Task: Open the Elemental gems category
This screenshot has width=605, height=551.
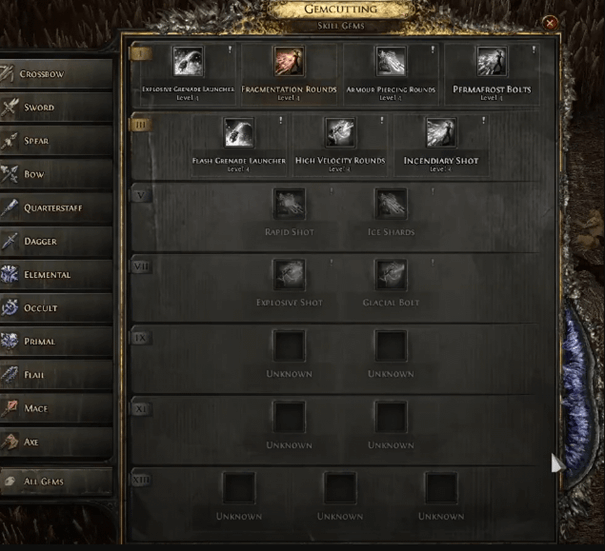Action: [x=56, y=274]
